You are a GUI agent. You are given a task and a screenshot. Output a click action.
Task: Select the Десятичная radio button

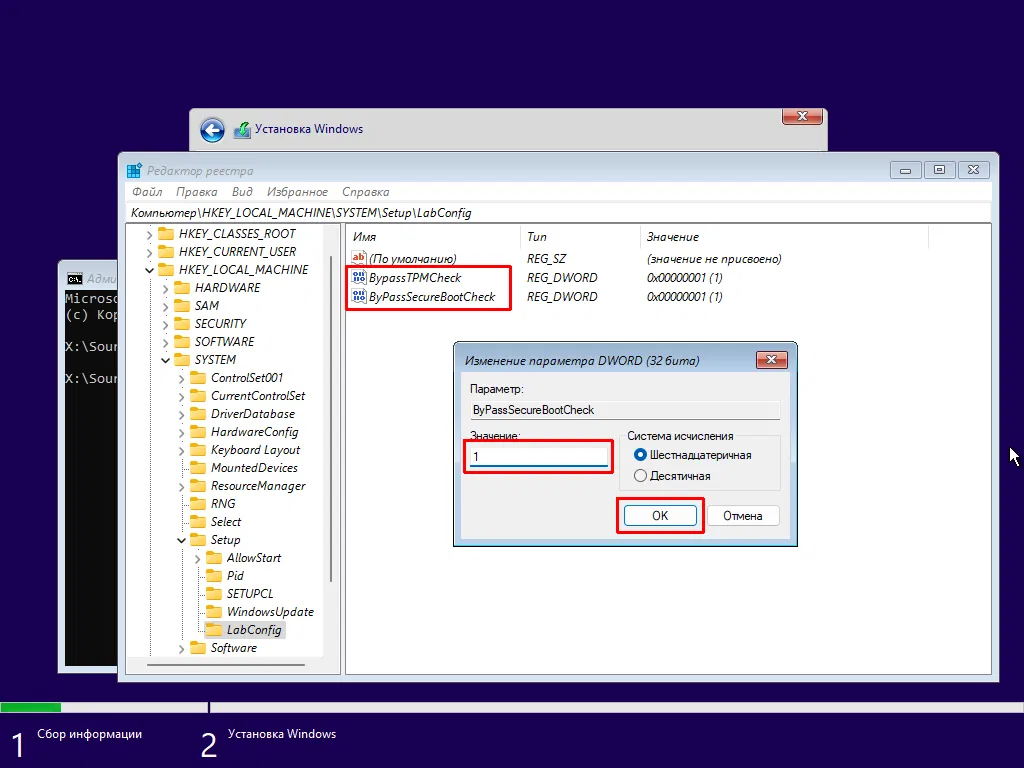(641, 476)
